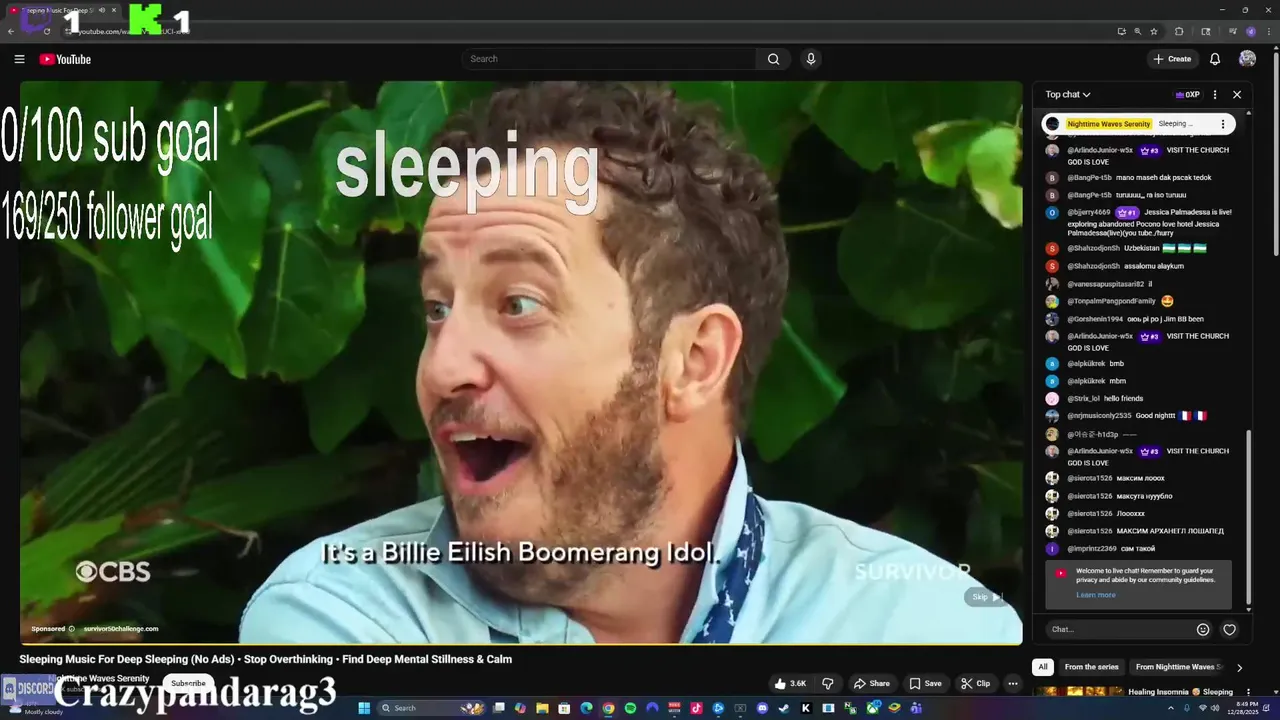Open the emoji picker in chat input
Screen dimensions: 1280x720
[x=1203, y=629]
